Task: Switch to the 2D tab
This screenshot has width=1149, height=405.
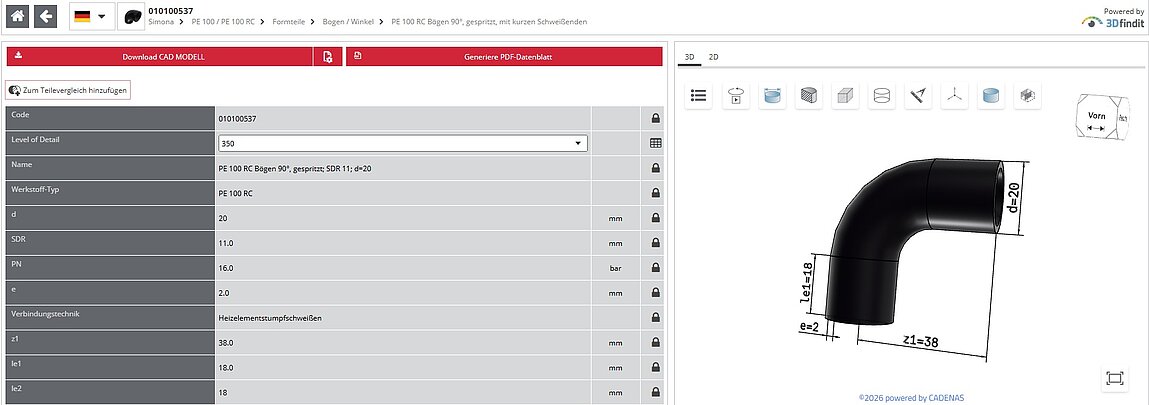Action: pyautogui.click(x=714, y=57)
